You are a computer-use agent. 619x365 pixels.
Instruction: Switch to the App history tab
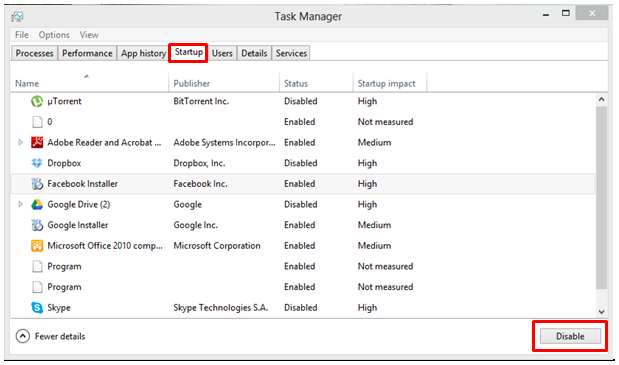(x=143, y=53)
